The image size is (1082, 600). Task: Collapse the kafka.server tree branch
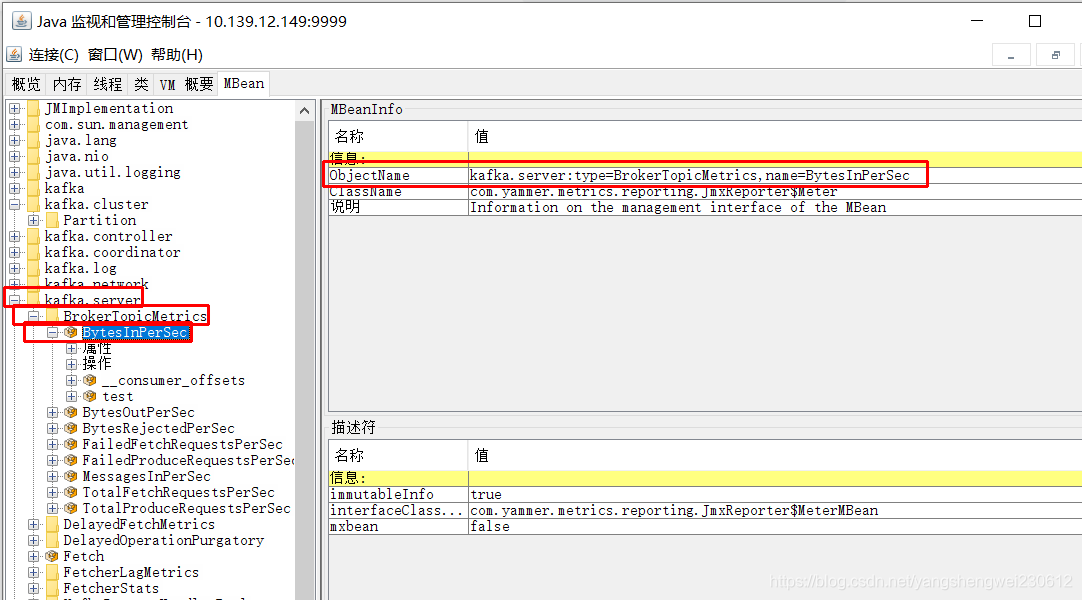click(16, 300)
